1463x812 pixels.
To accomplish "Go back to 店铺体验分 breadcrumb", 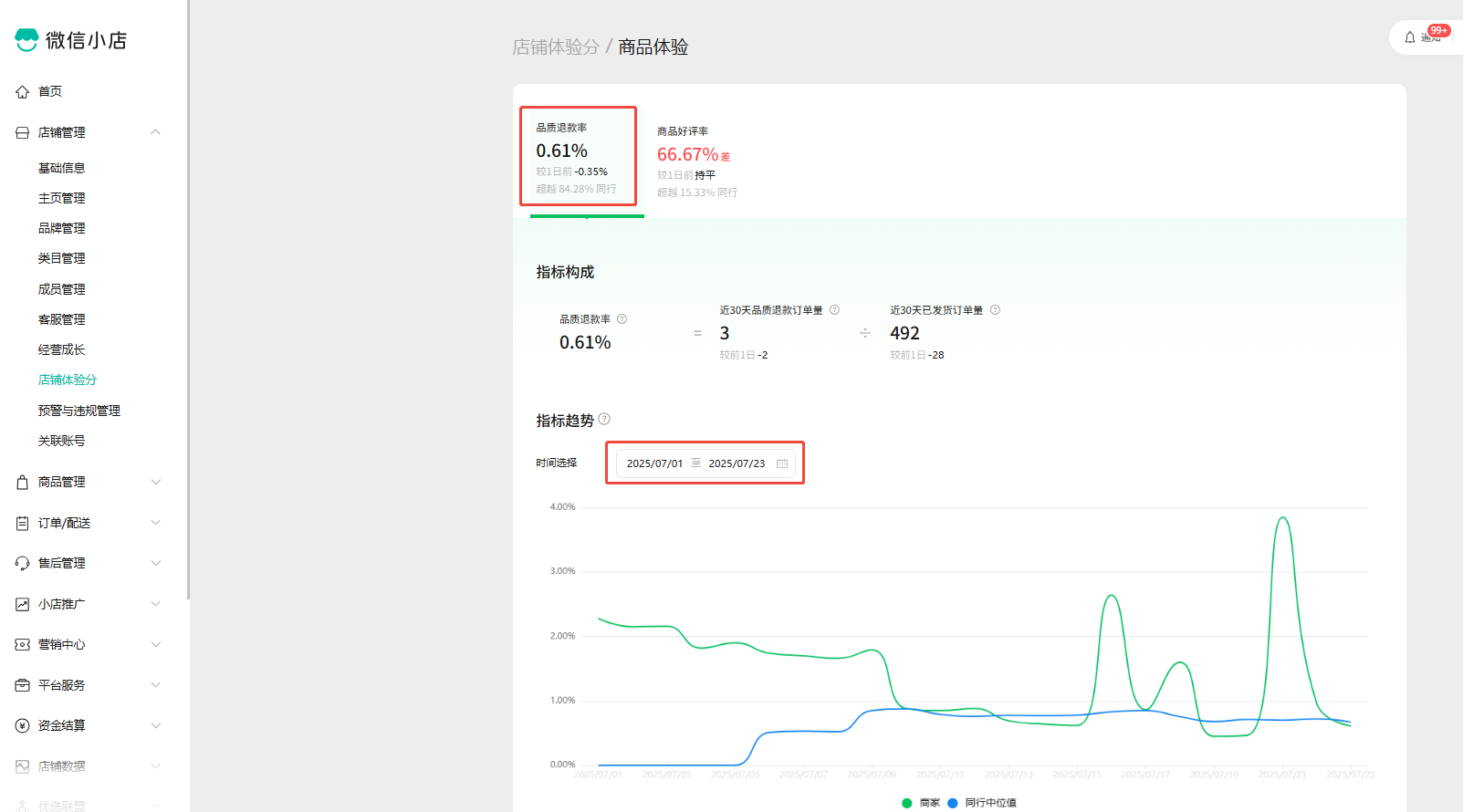I will point(555,47).
